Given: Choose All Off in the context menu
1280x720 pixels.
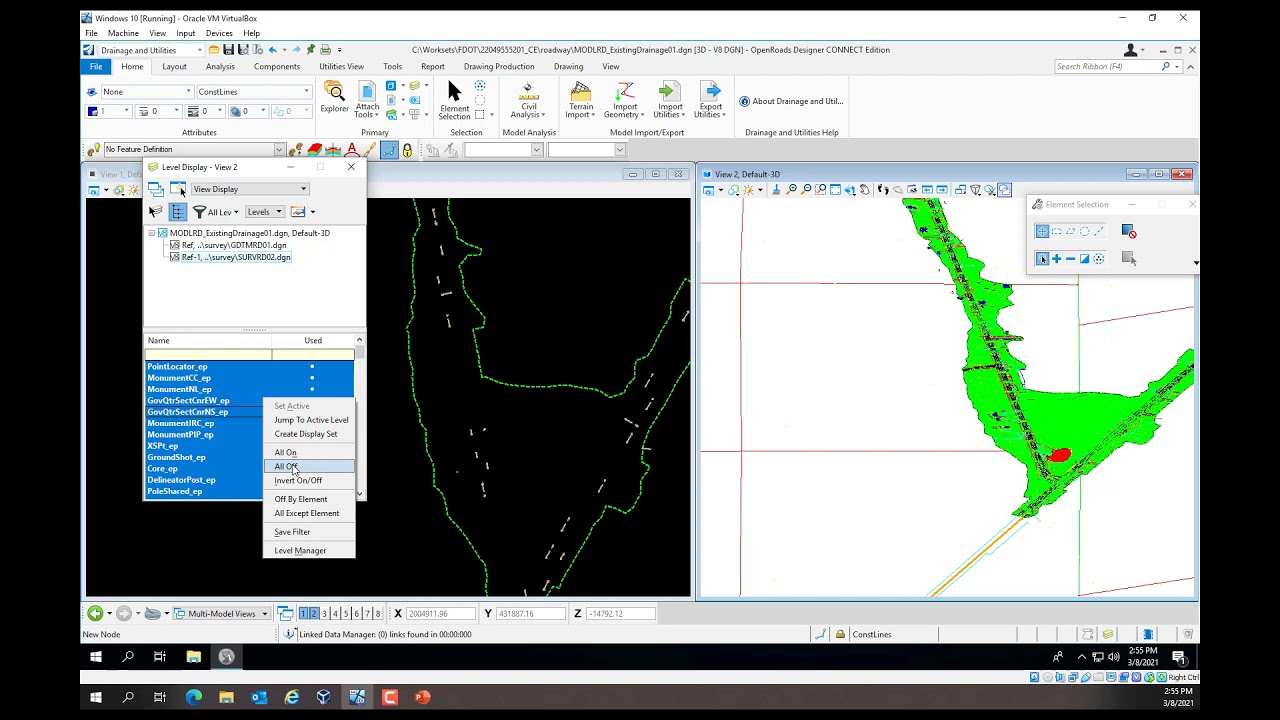Looking at the screenshot, I should [x=308, y=466].
